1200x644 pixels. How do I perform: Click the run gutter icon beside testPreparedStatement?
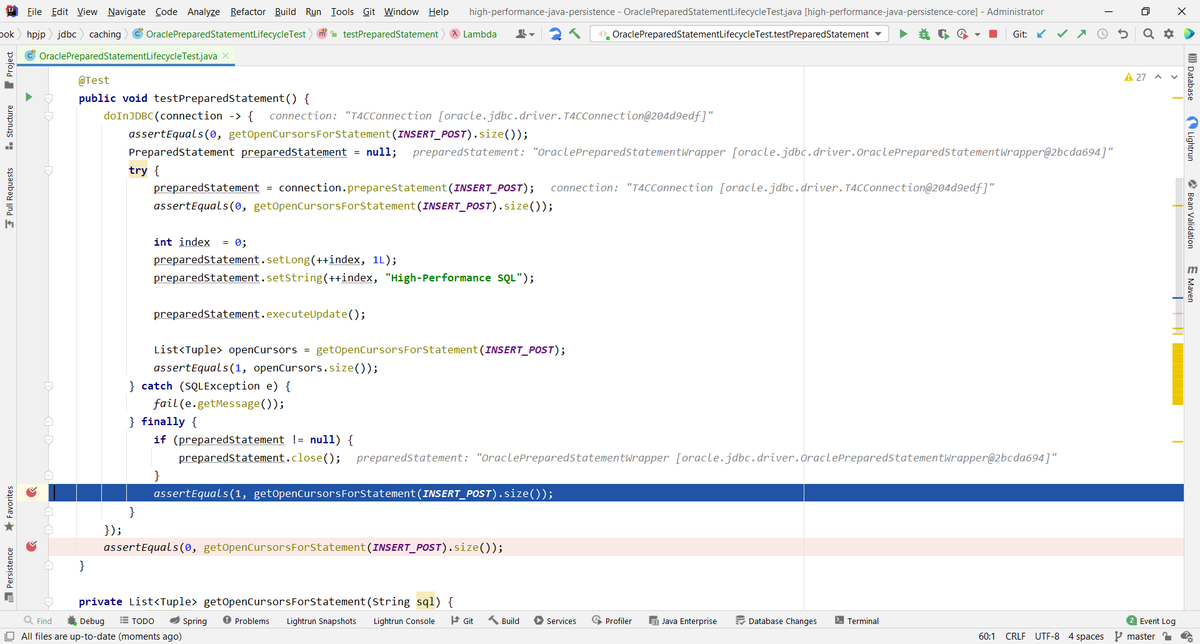pyautogui.click(x=30, y=98)
